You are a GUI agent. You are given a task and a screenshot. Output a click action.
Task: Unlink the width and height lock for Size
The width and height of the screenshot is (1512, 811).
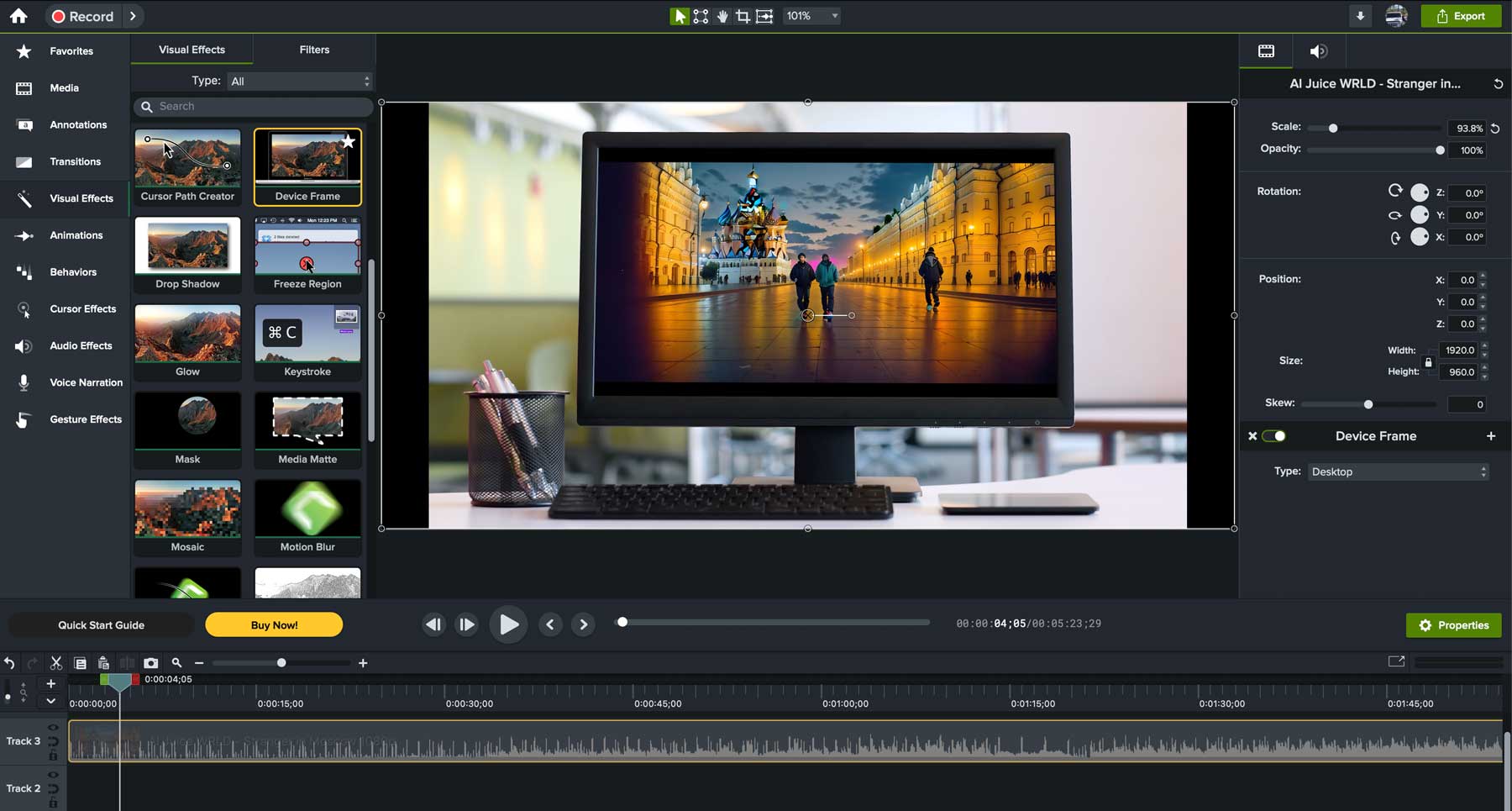pos(1428,361)
